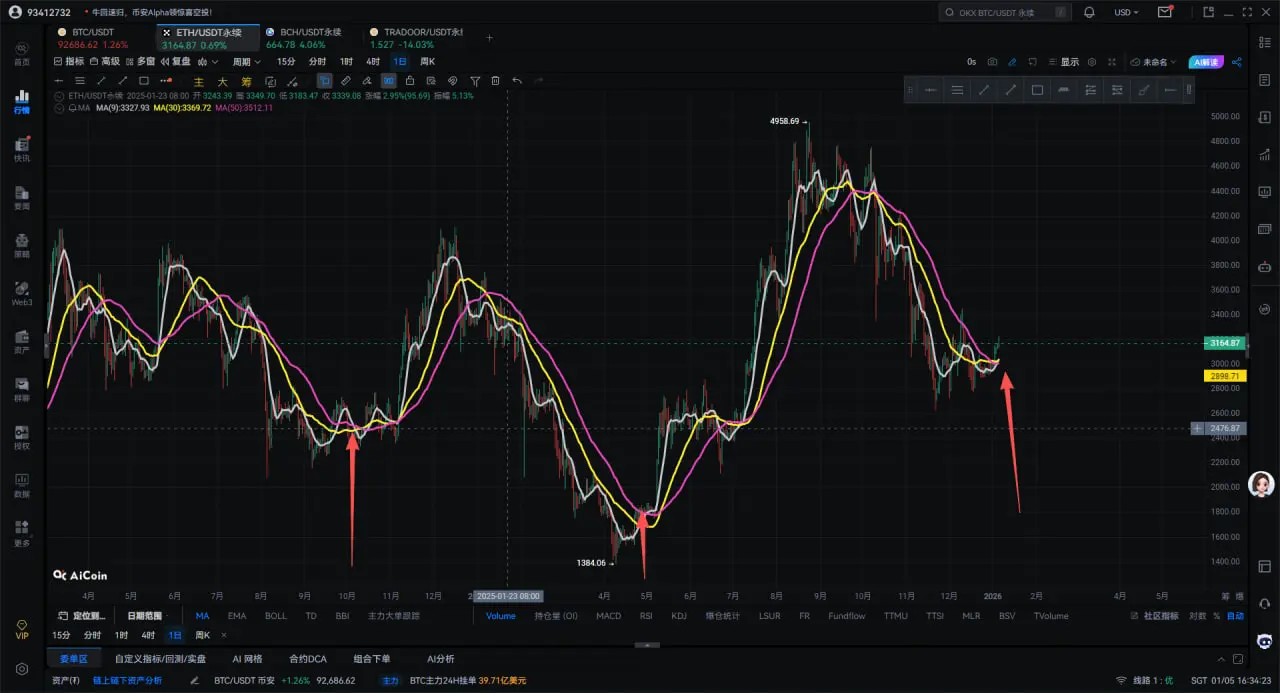
Task: Click the 4时 timeframe button
Action: click(x=373, y=62)
